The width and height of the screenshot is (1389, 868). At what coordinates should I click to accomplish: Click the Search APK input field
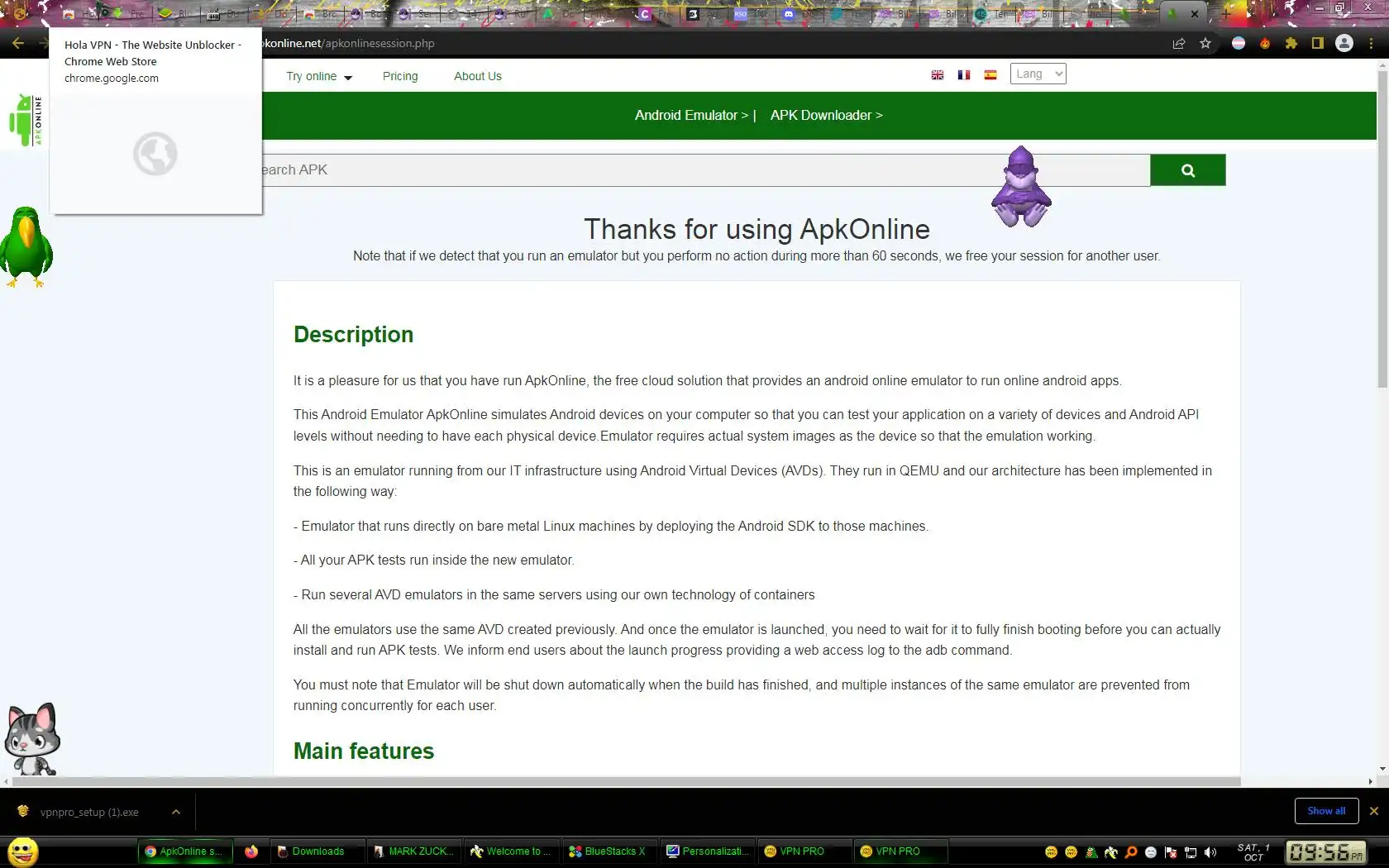[x=706, y=170]
